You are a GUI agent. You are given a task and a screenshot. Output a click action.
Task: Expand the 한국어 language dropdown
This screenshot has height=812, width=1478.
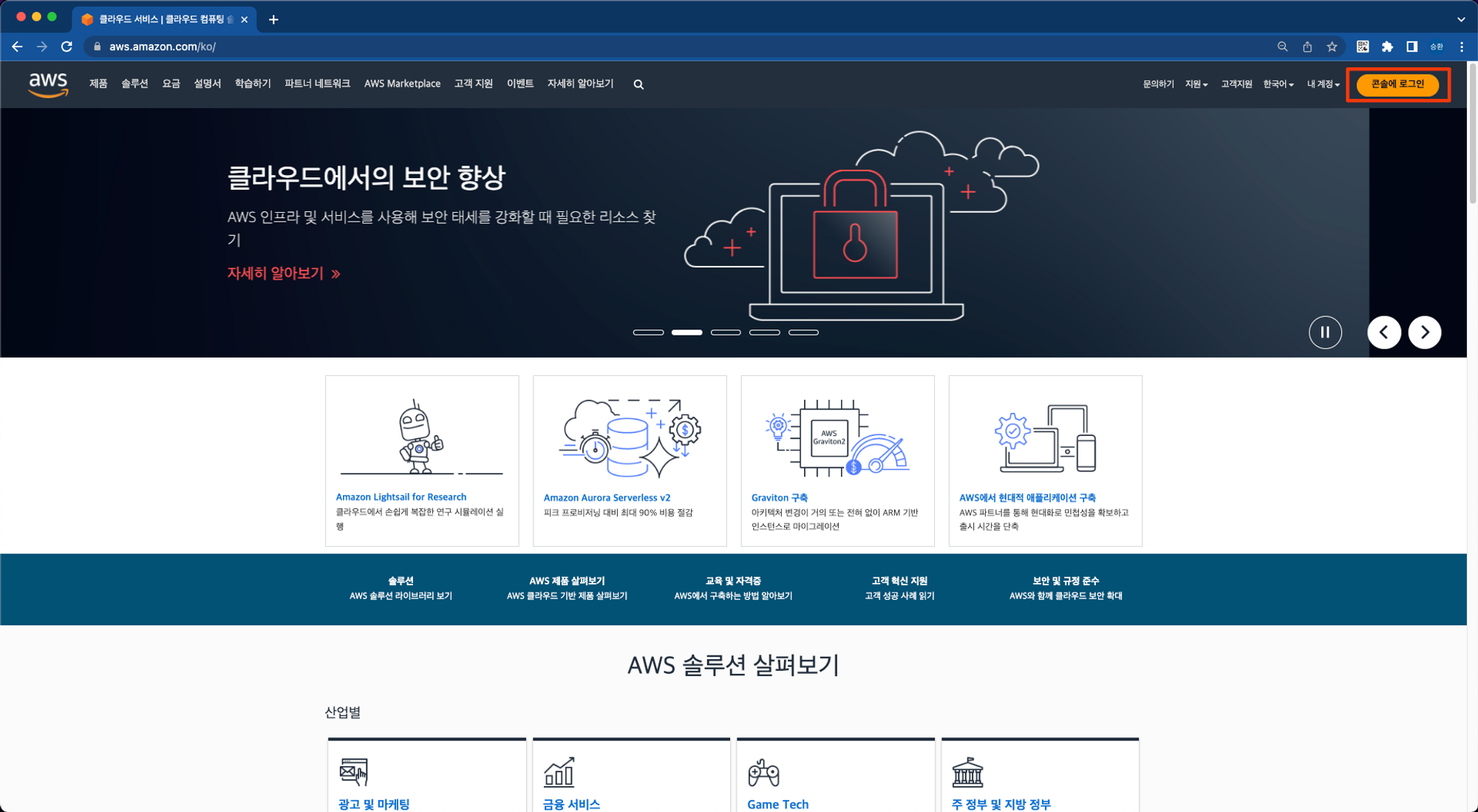(x=1278, y=84)
